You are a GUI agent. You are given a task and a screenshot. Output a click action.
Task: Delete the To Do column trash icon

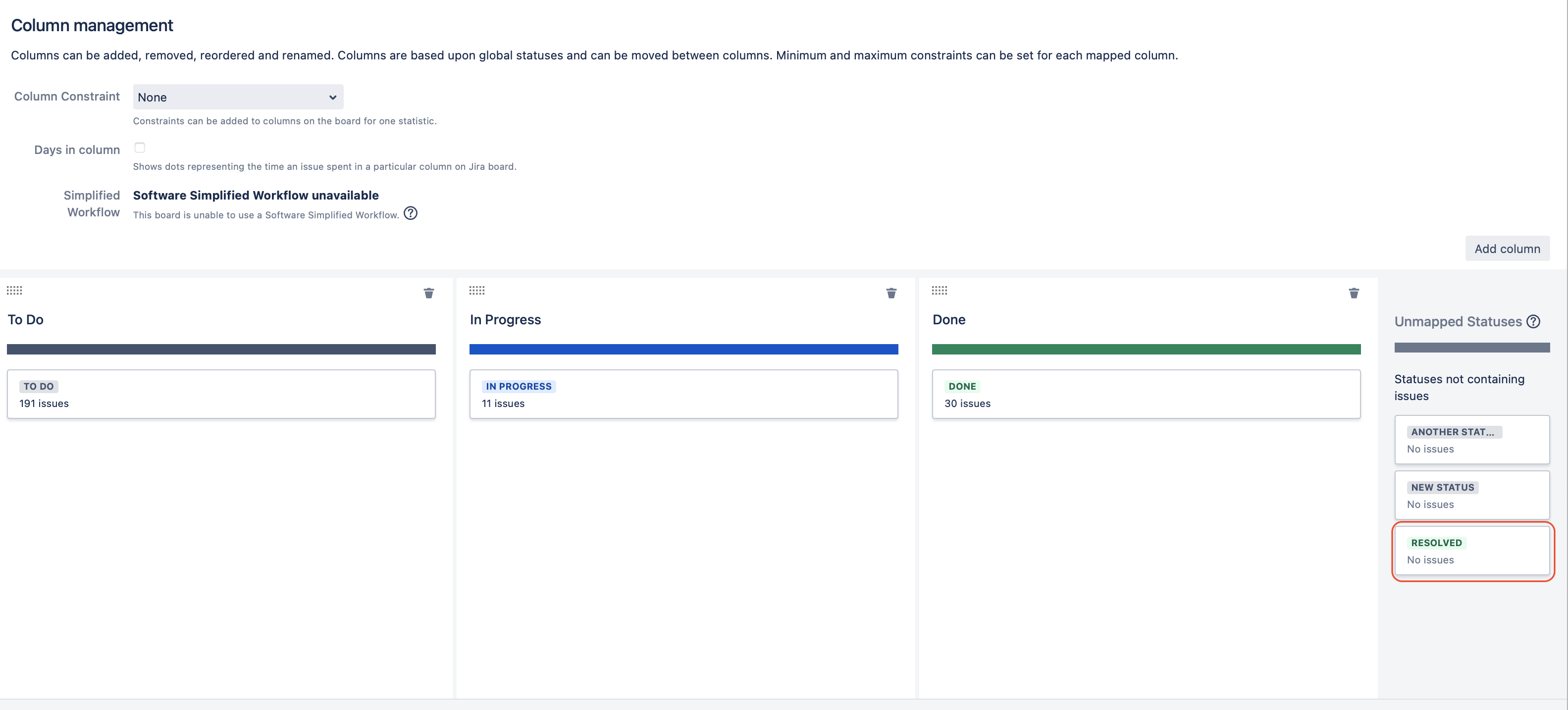pos(428,293)
